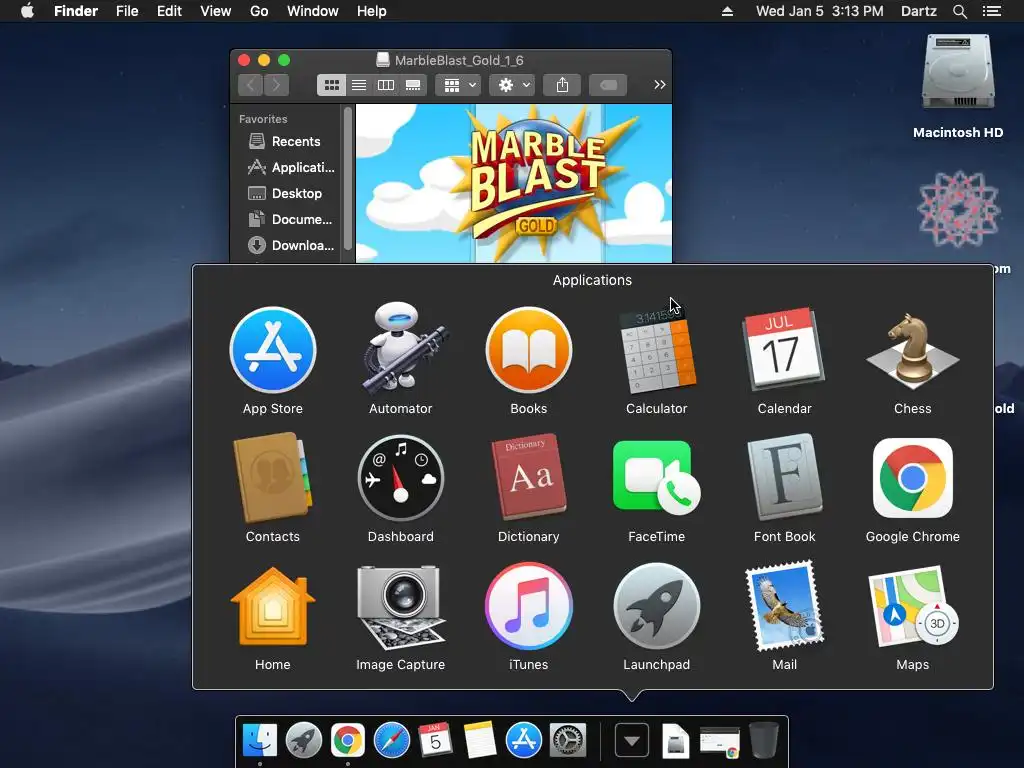Open the Go menu
This screenshot has height=768, width=1024.
tap(259, 11)
